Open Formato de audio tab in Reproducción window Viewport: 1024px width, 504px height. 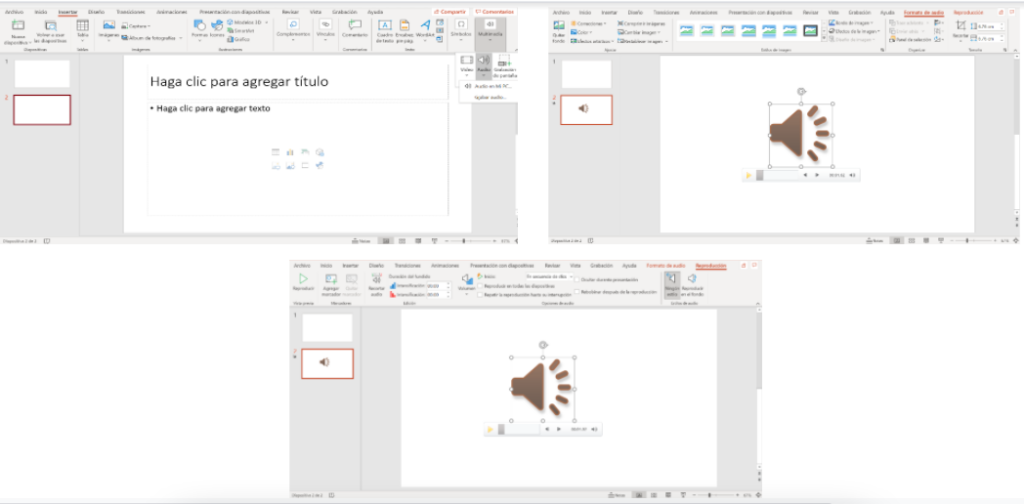[665, 266]
